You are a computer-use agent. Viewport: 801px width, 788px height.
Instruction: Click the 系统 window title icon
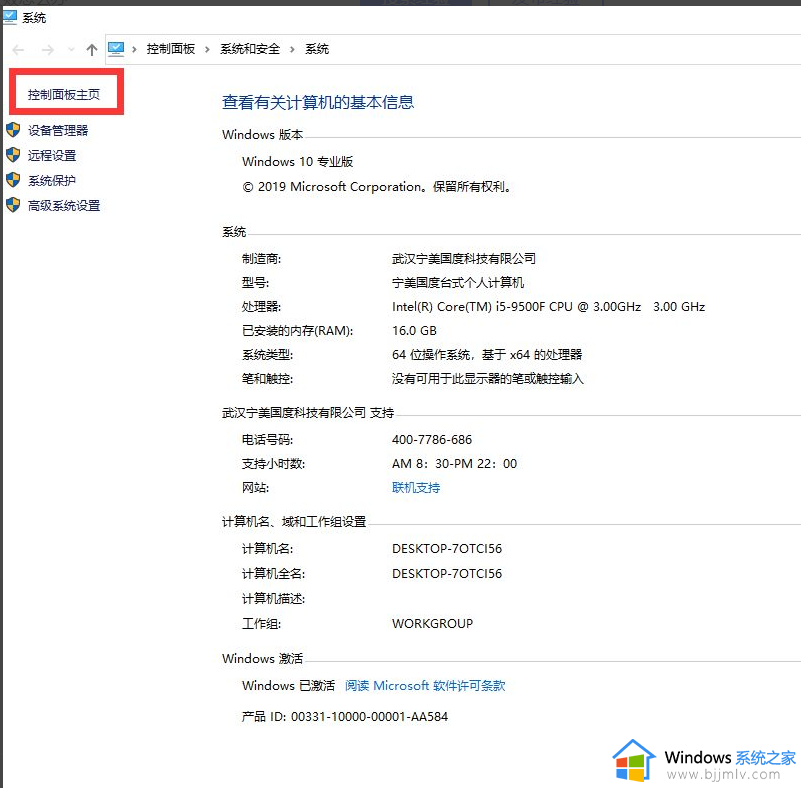point(10,17)
